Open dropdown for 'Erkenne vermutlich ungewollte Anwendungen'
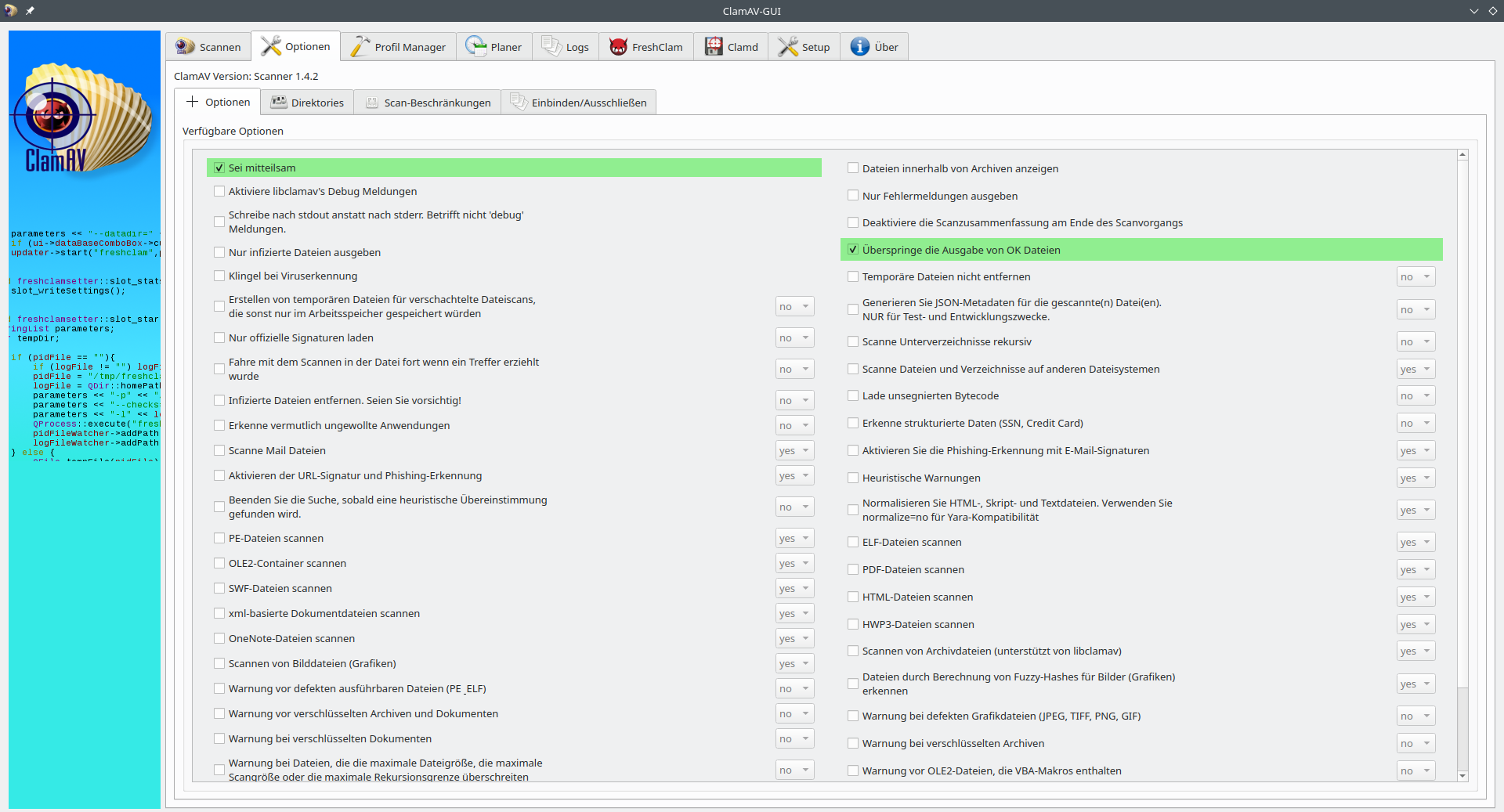 [x=794, y=425]
